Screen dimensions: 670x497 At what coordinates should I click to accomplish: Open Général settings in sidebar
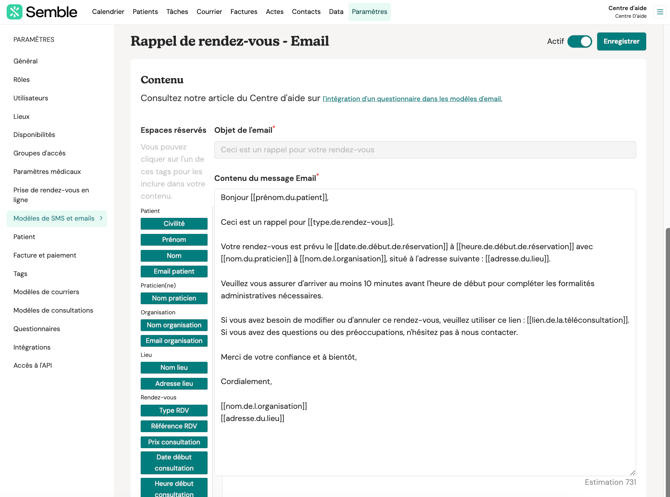[26, 61]
